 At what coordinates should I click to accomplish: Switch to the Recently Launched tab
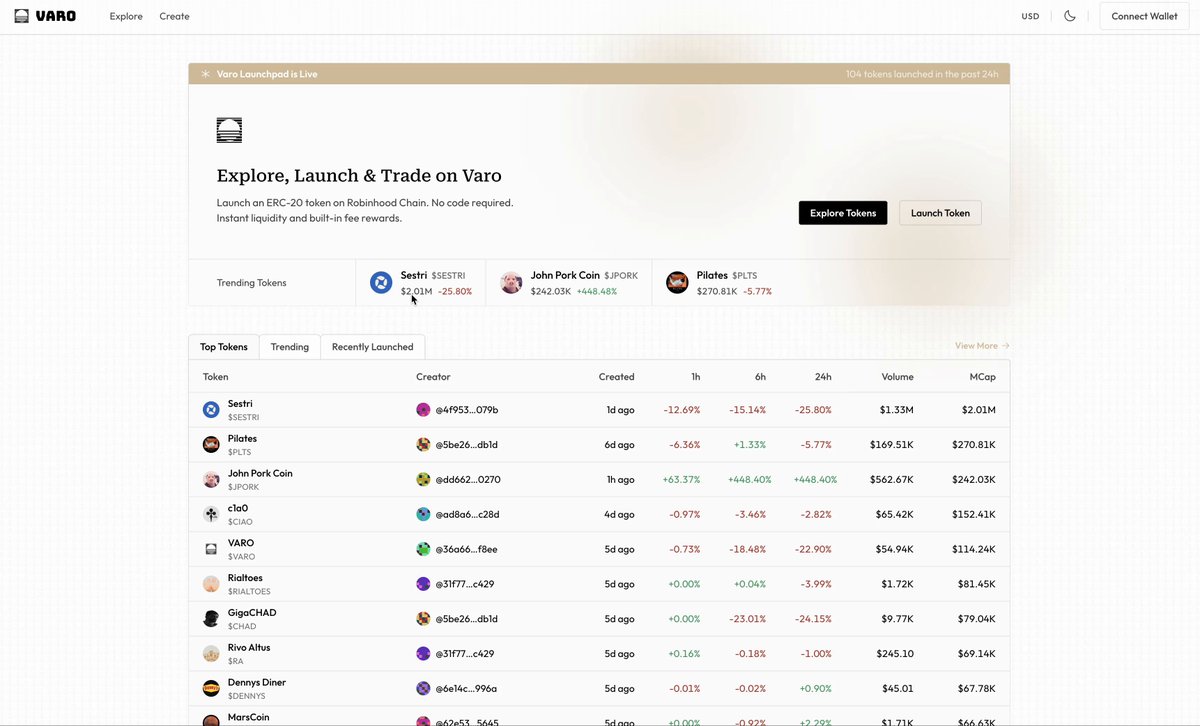pyautogui.click(x=372, y=347)
